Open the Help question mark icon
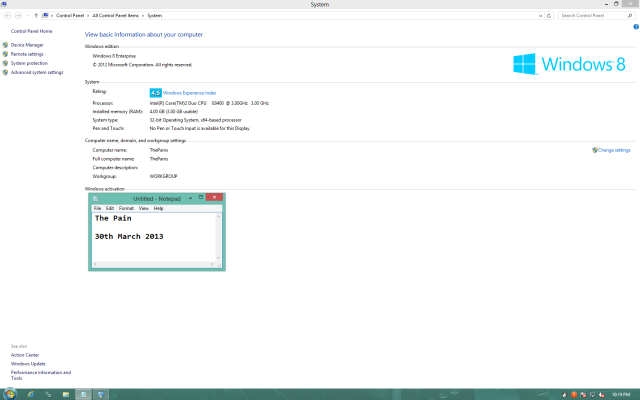The height and width of the screenshot is (400, 640). (636, 27)
